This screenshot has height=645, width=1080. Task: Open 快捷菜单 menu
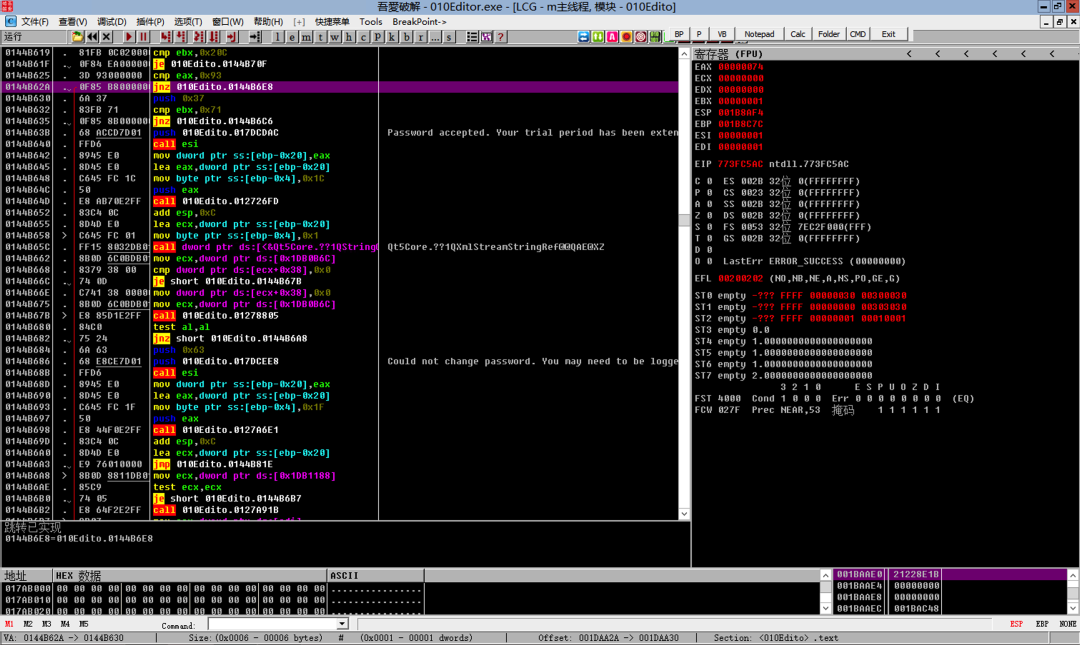[332, 22]
